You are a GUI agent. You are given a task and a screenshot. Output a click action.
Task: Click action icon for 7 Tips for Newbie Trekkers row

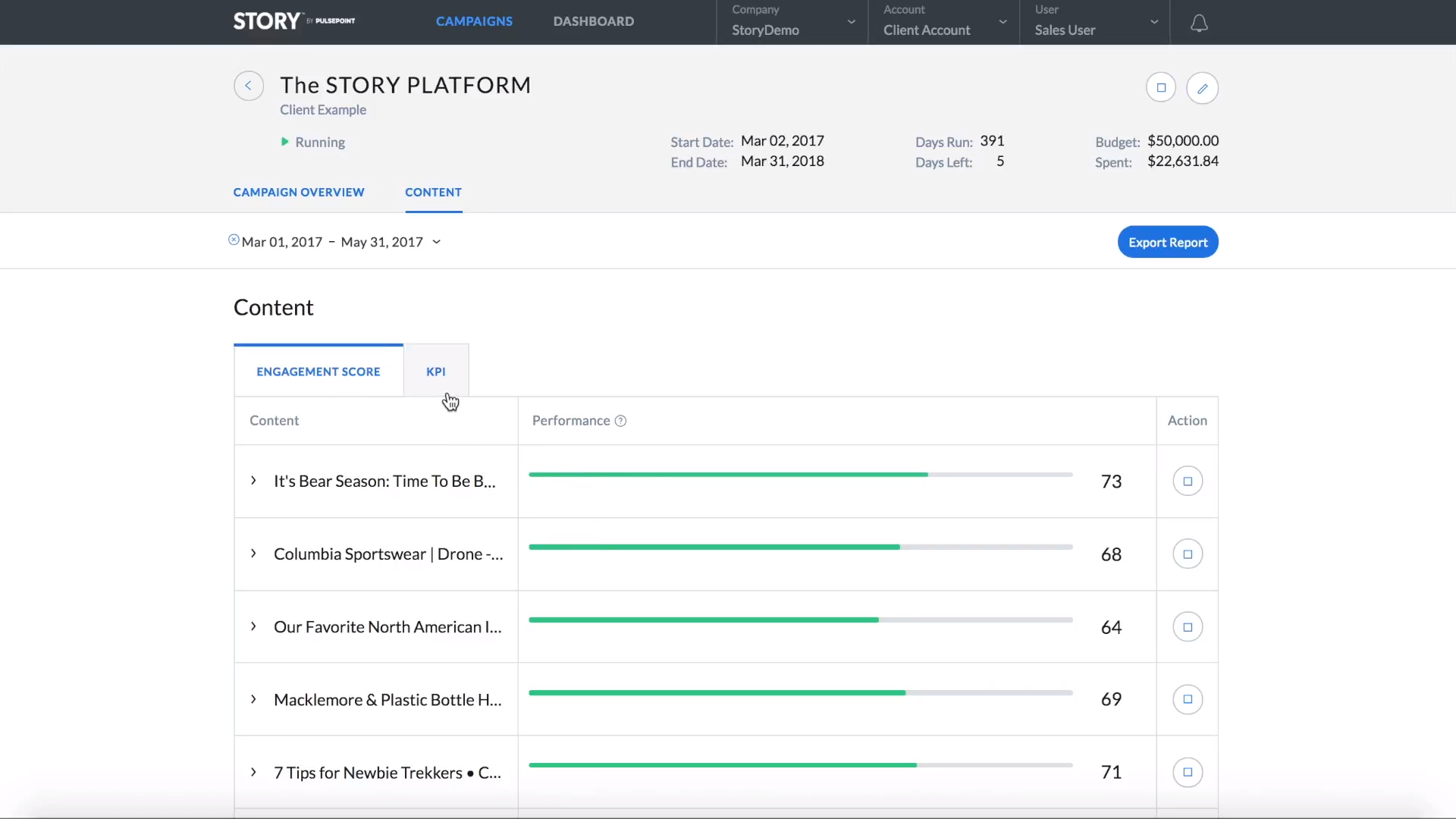(1188, 772)
